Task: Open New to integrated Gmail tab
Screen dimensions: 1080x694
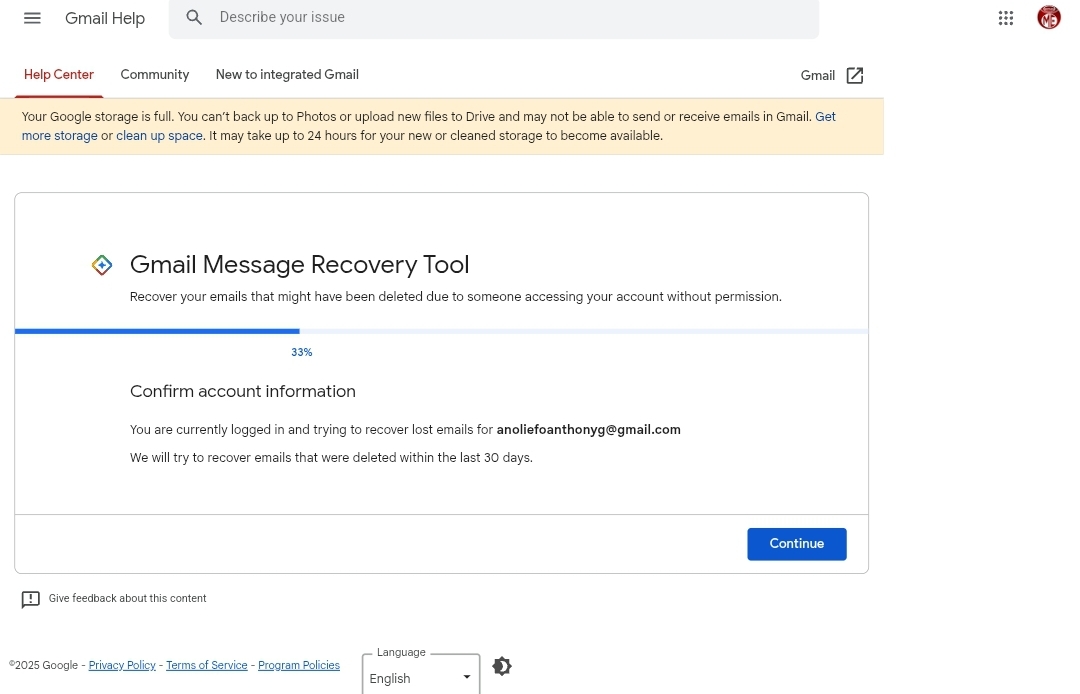Action: pos(287,74)
